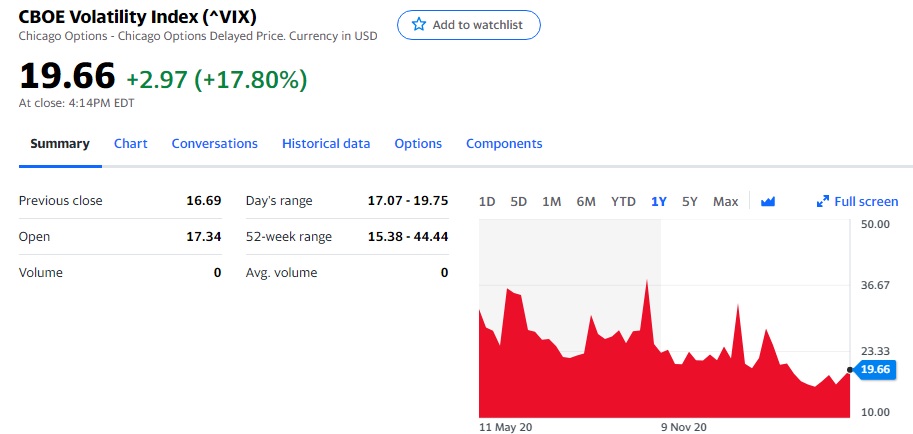Click the black current-price dot on chart
913x434 pixels.
pos(850,370)
